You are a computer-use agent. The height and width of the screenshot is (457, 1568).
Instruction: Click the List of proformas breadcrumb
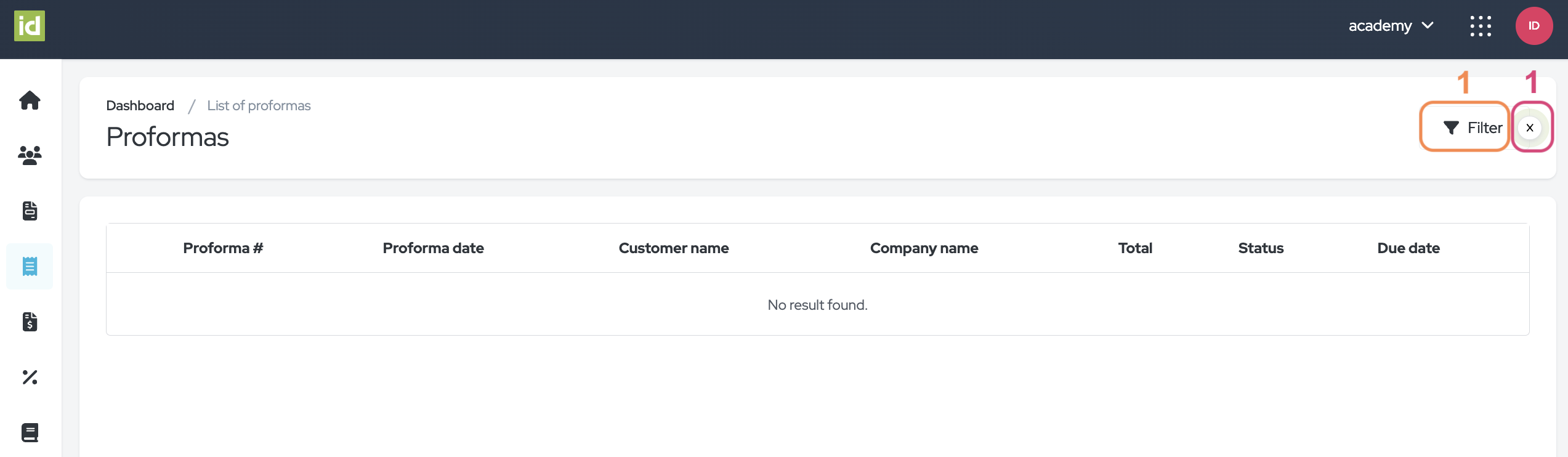pos(259,105)
